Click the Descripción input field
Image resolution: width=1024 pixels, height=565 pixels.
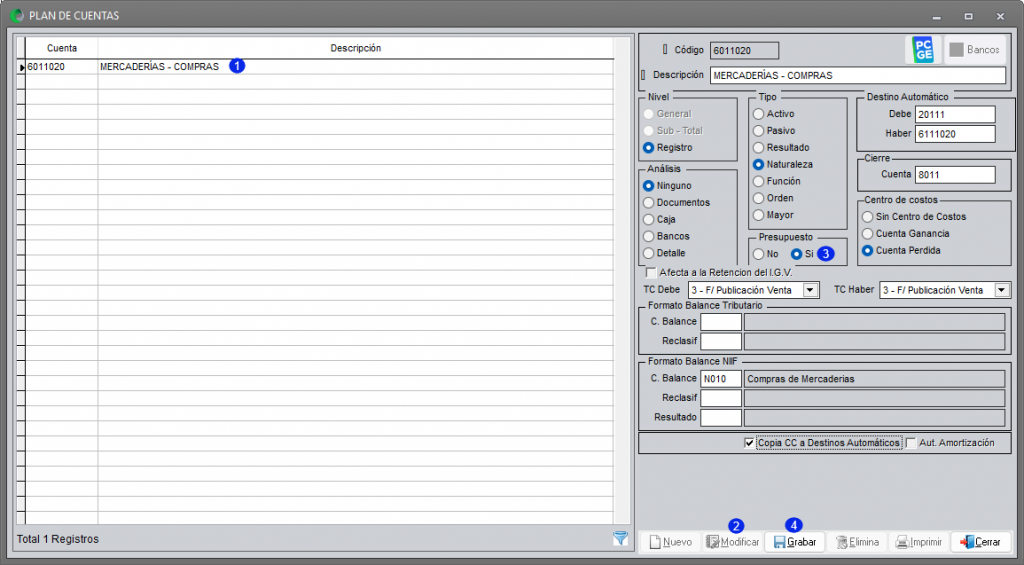tap(857, 75)
